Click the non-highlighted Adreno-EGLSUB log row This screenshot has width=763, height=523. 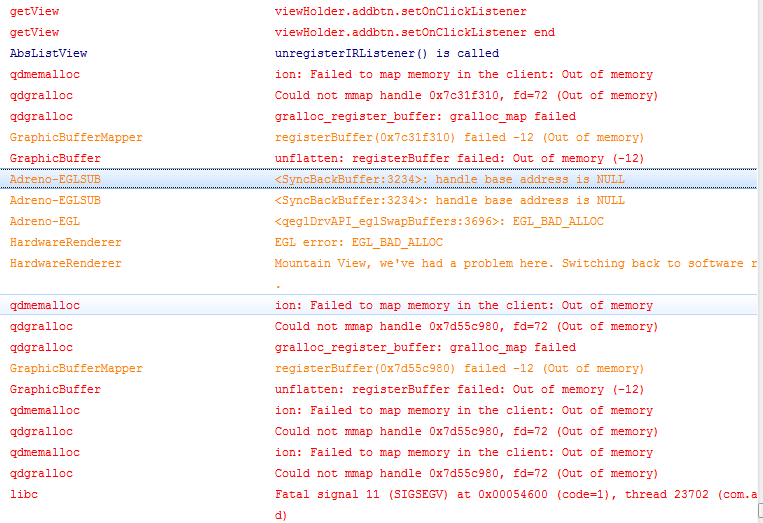pos(449,200)
